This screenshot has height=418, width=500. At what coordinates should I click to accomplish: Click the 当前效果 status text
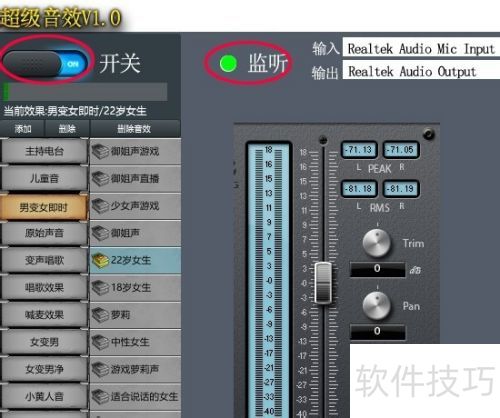click(x=75, y=111)
